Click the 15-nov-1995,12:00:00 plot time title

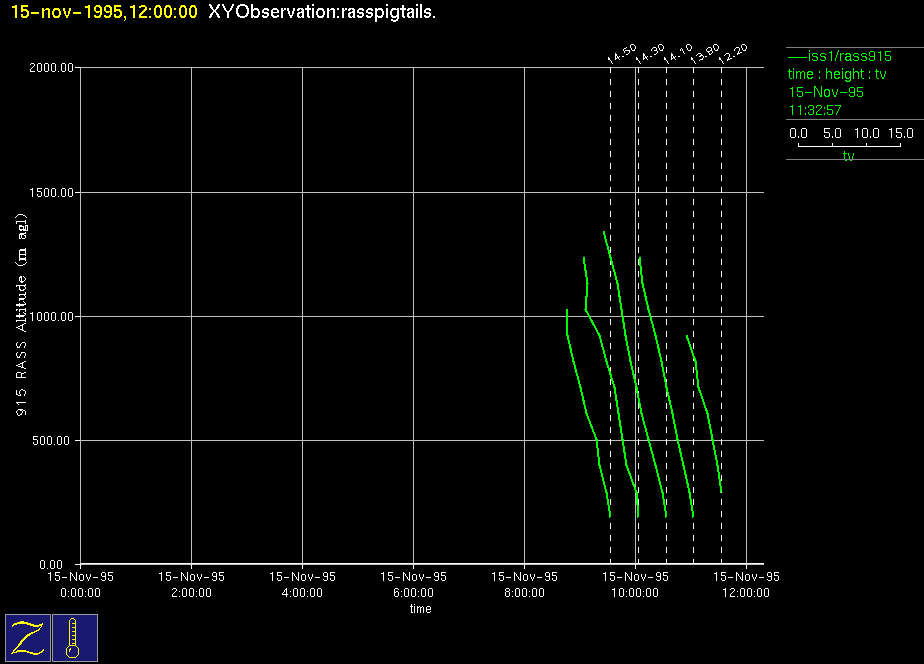pyautogui.click(x=104, y=12)
